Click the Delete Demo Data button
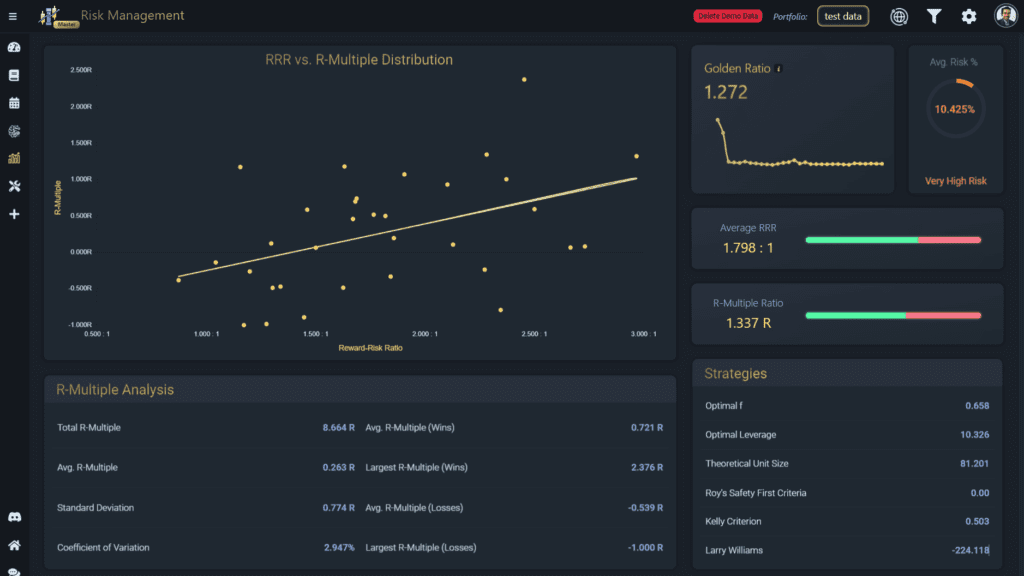This screenshot has height=576, width=1024. [x=727, y=16]
